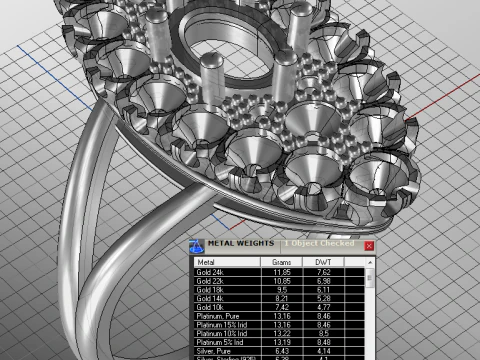
Task: Select the 'Platinum 15% Irid' row name
Action: 222,325
